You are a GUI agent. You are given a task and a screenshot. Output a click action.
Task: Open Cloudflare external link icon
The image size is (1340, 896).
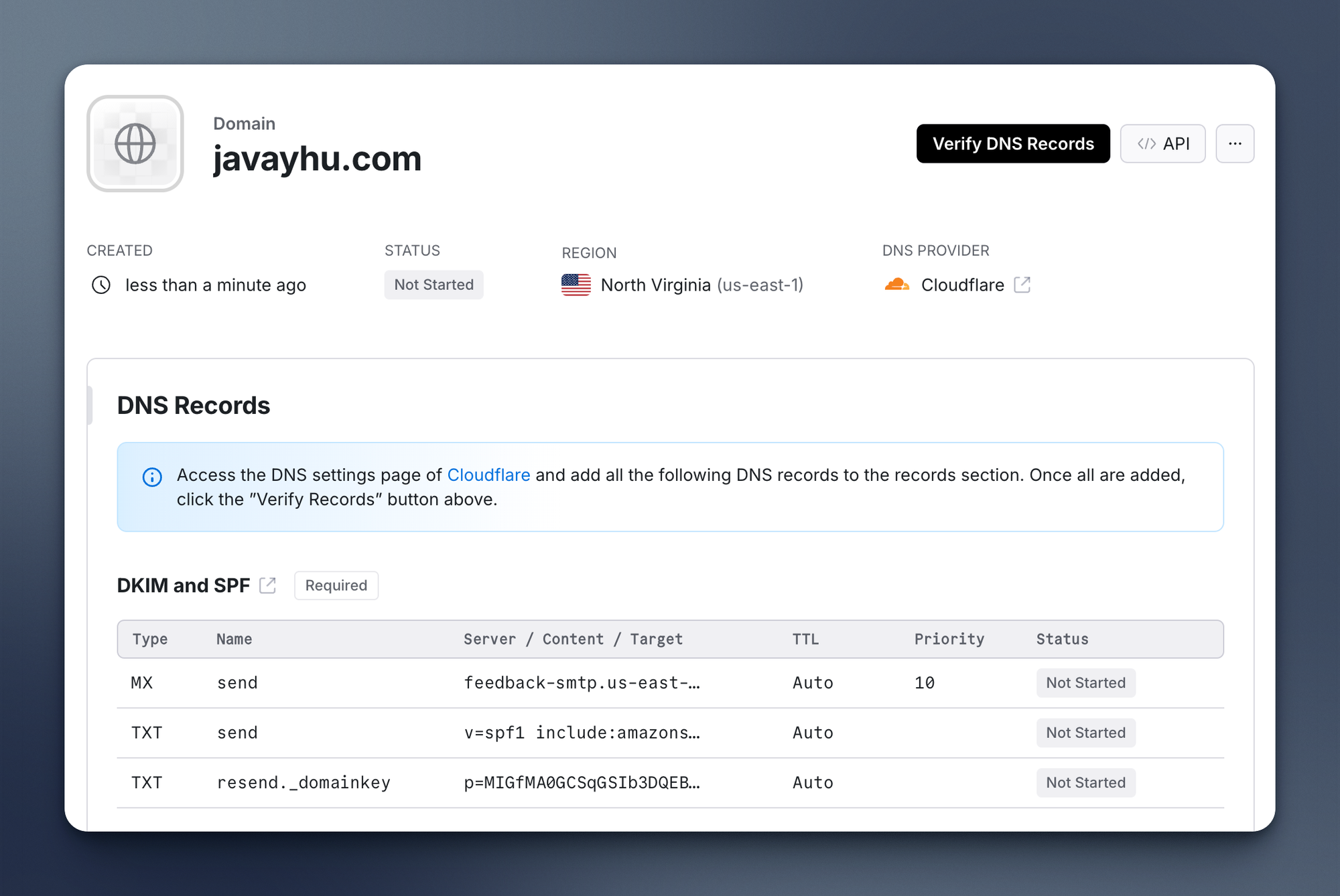pyautogui.click(x=1022, y=285)
